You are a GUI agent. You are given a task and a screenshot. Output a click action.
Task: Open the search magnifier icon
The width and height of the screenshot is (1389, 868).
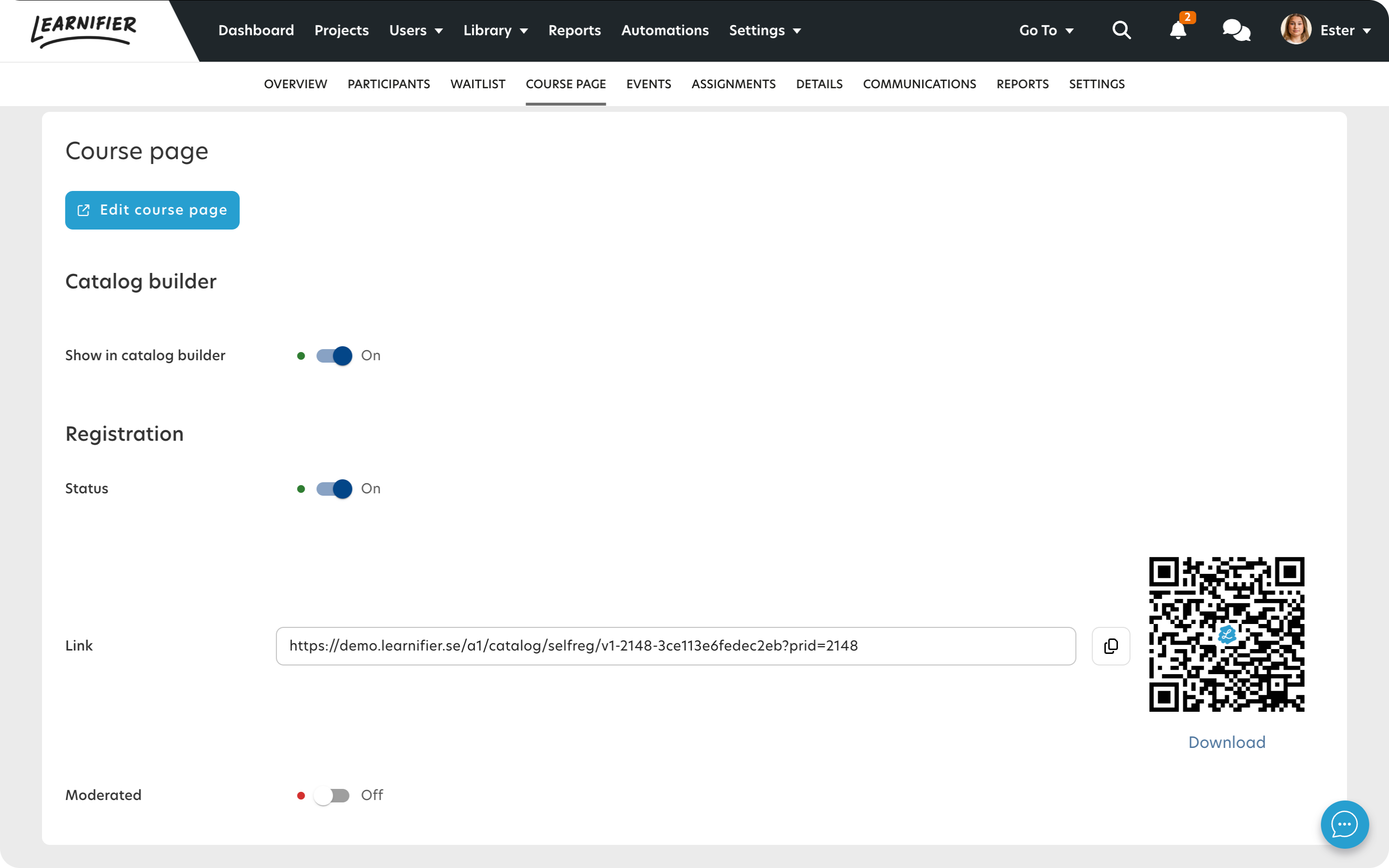click(1121, 30)
